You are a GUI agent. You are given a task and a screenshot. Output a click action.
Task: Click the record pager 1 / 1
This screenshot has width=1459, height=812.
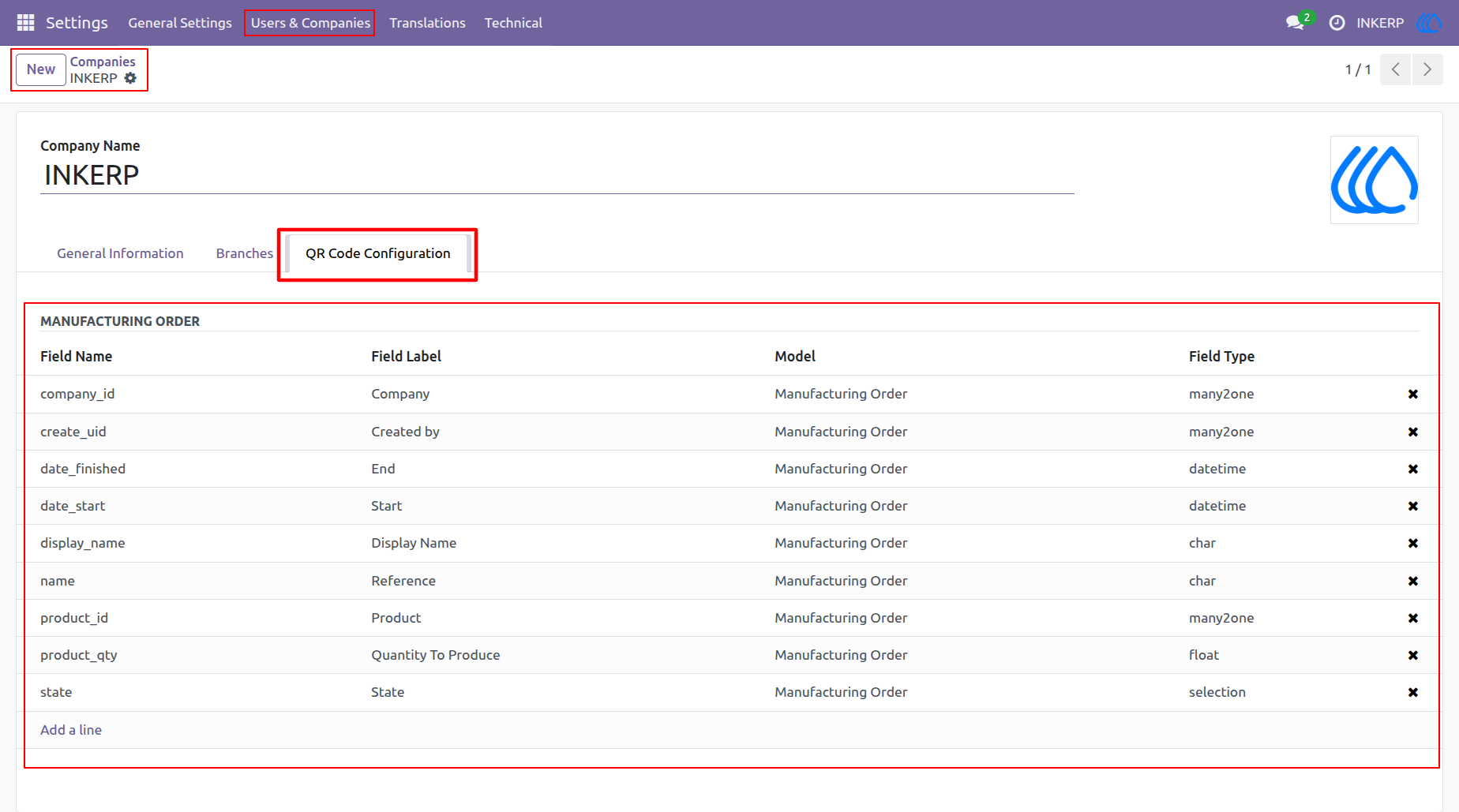coord(1358,69)
